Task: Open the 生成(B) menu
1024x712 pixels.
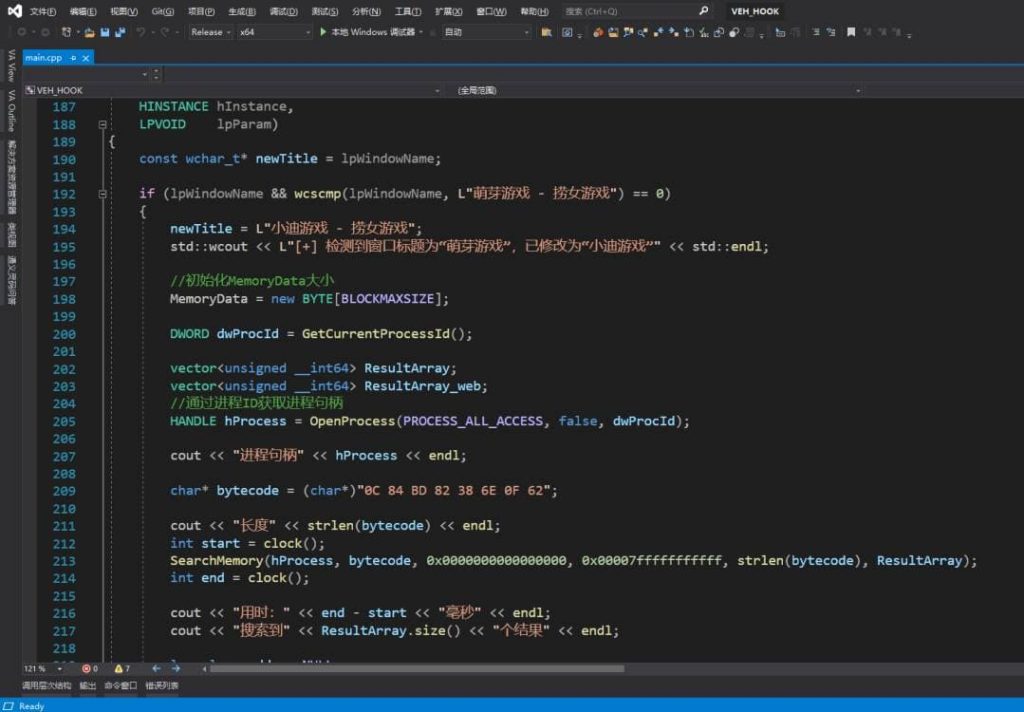Action: pos(241,11)
